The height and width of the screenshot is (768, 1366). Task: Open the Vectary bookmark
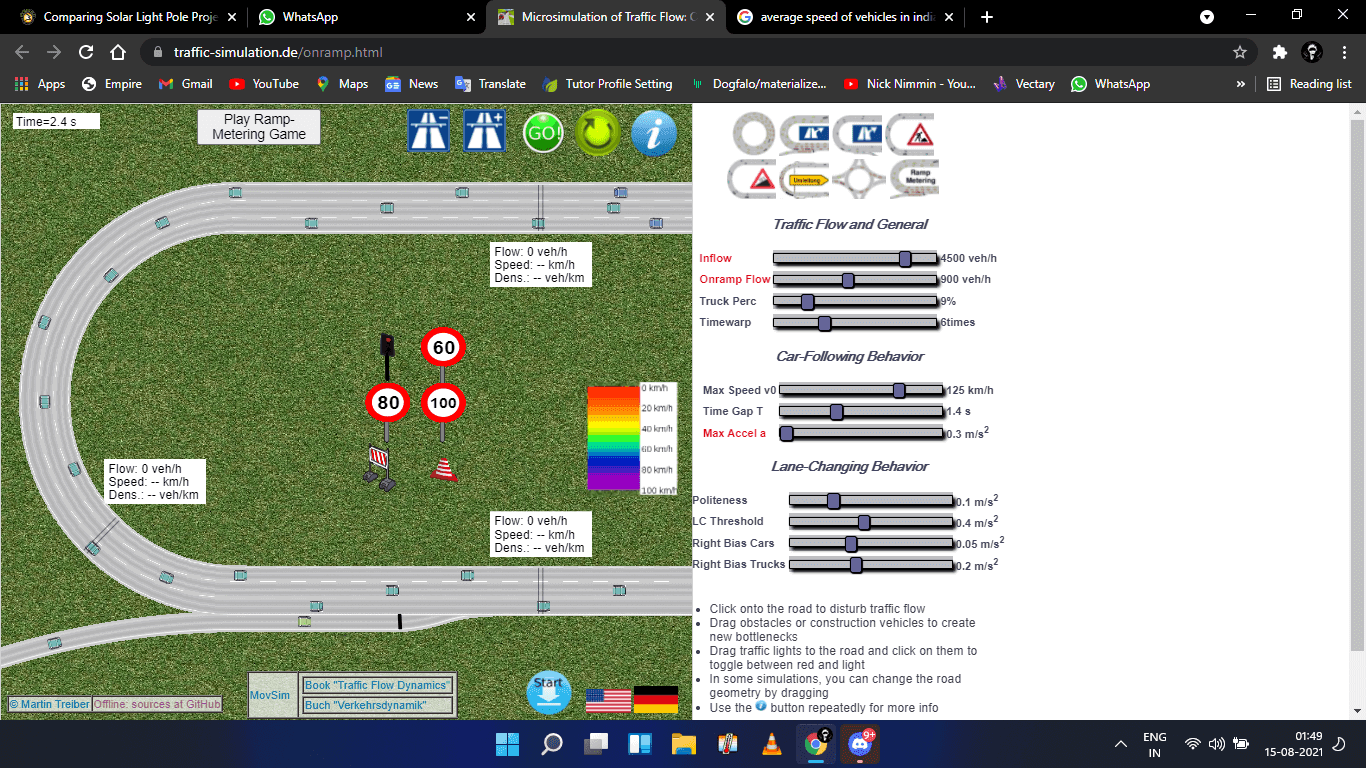pyautogui.click(x=1023, y=84)
